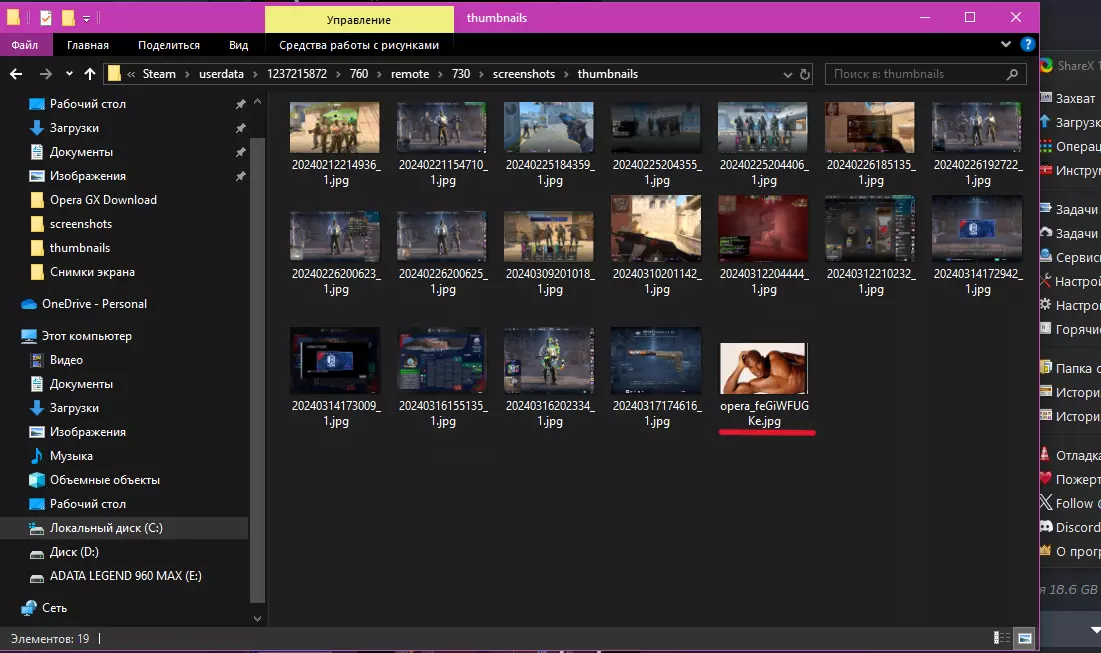
Task: Select thumbnail 20240310201142_1.jpg
Action: (656, 246)
